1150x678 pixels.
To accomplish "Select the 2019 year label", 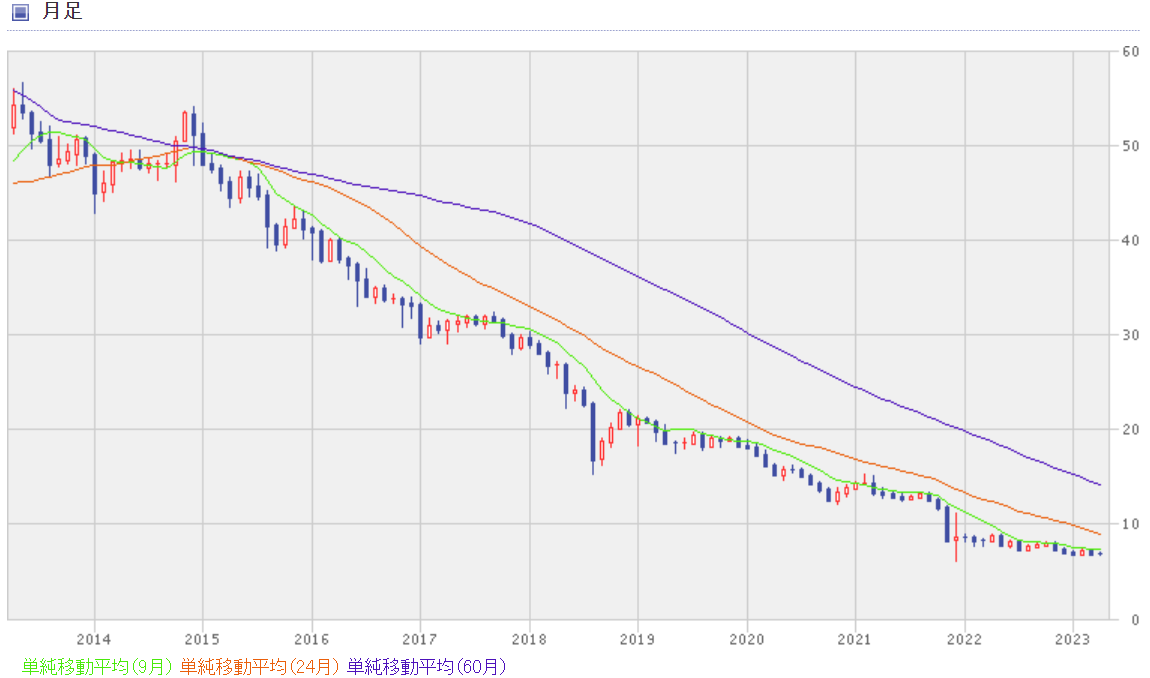I will point(637,639).
